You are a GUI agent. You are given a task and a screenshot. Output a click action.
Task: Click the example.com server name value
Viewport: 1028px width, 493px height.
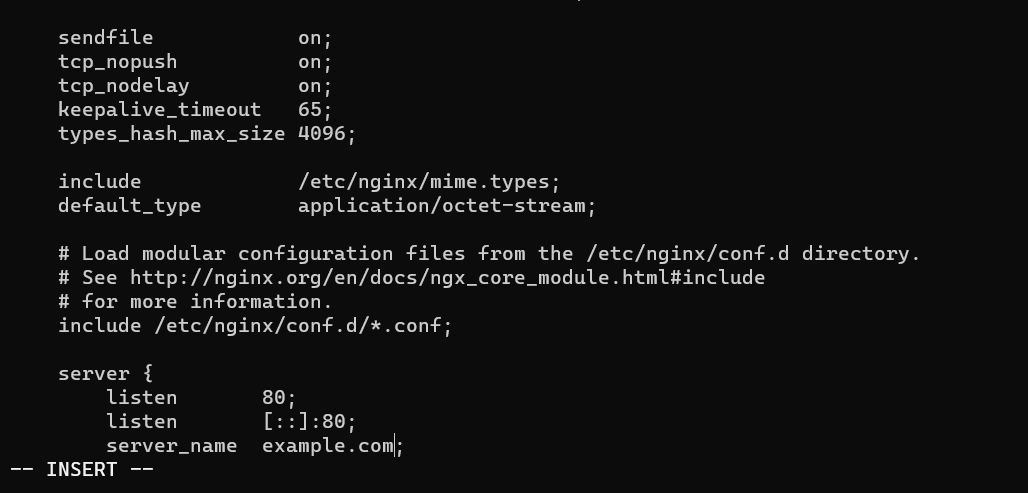[x=327, y=446]
